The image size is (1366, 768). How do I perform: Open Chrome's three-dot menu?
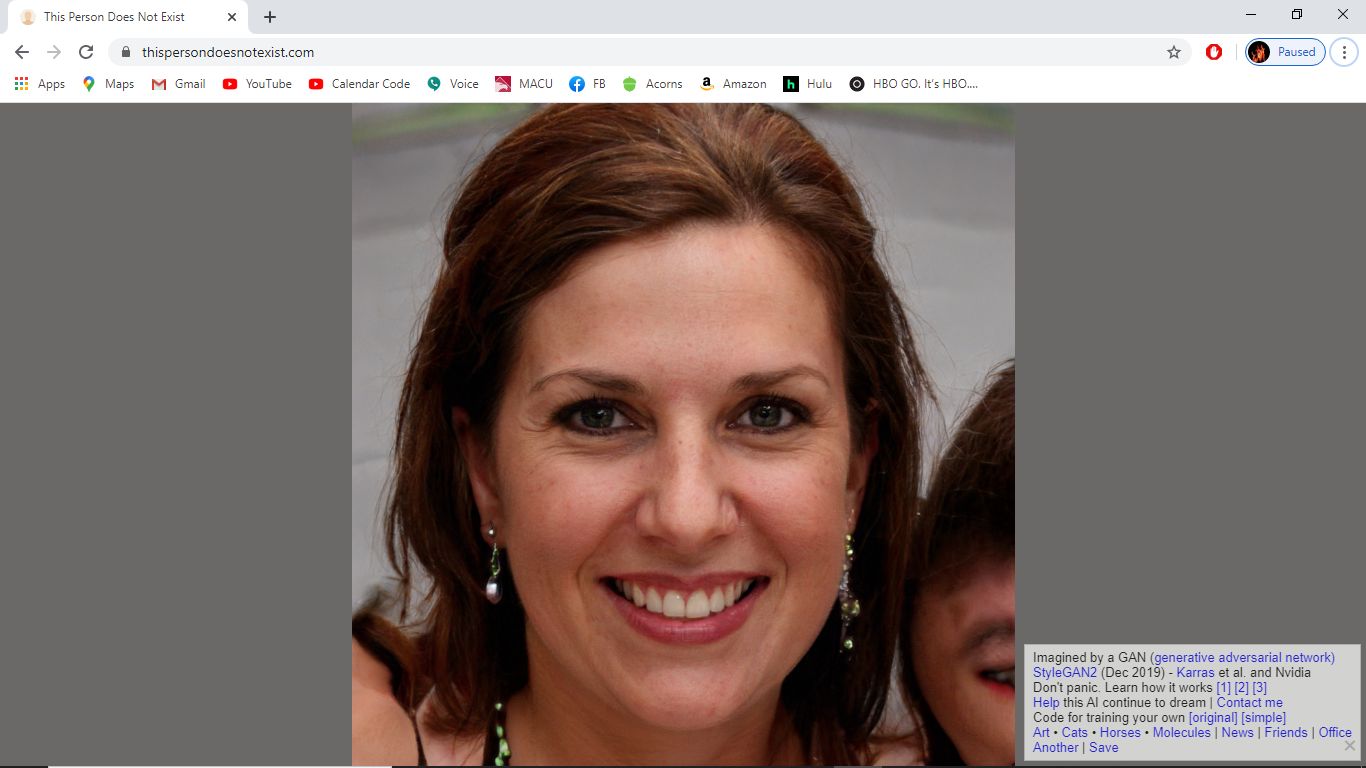tap(1343, 51)
